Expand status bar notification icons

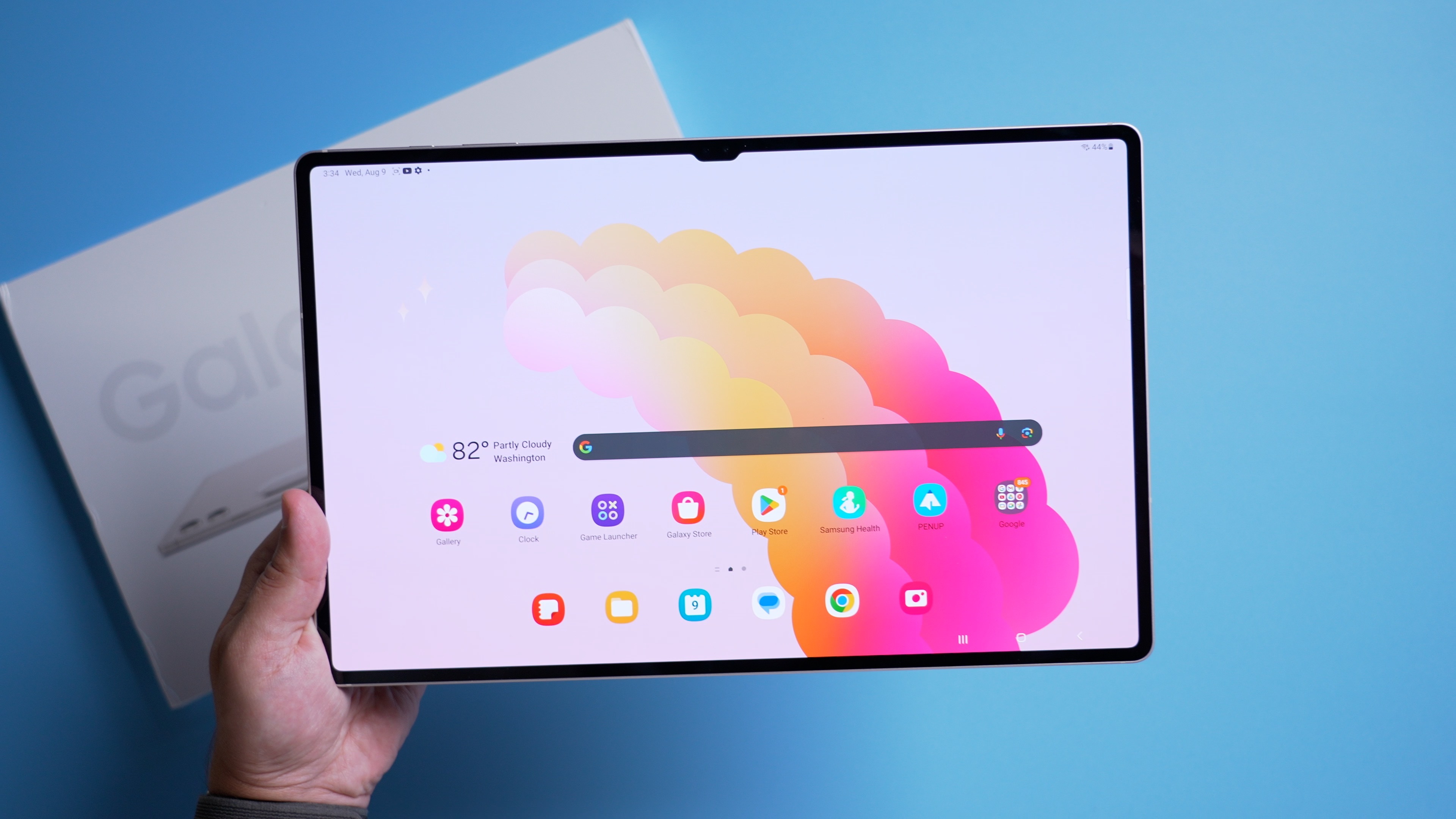pyautogui.click(x=430, y=171)
